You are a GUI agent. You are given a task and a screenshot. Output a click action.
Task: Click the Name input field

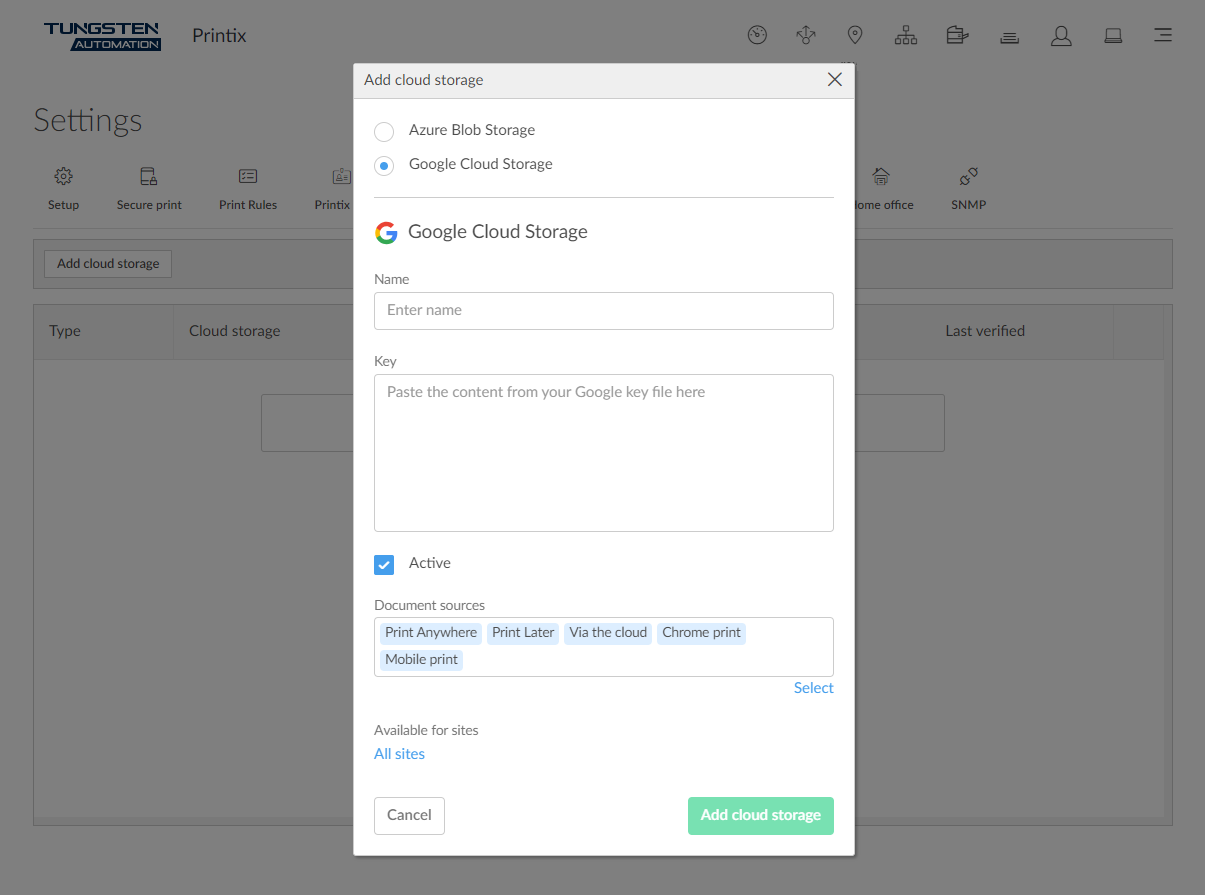coord(603,311)
